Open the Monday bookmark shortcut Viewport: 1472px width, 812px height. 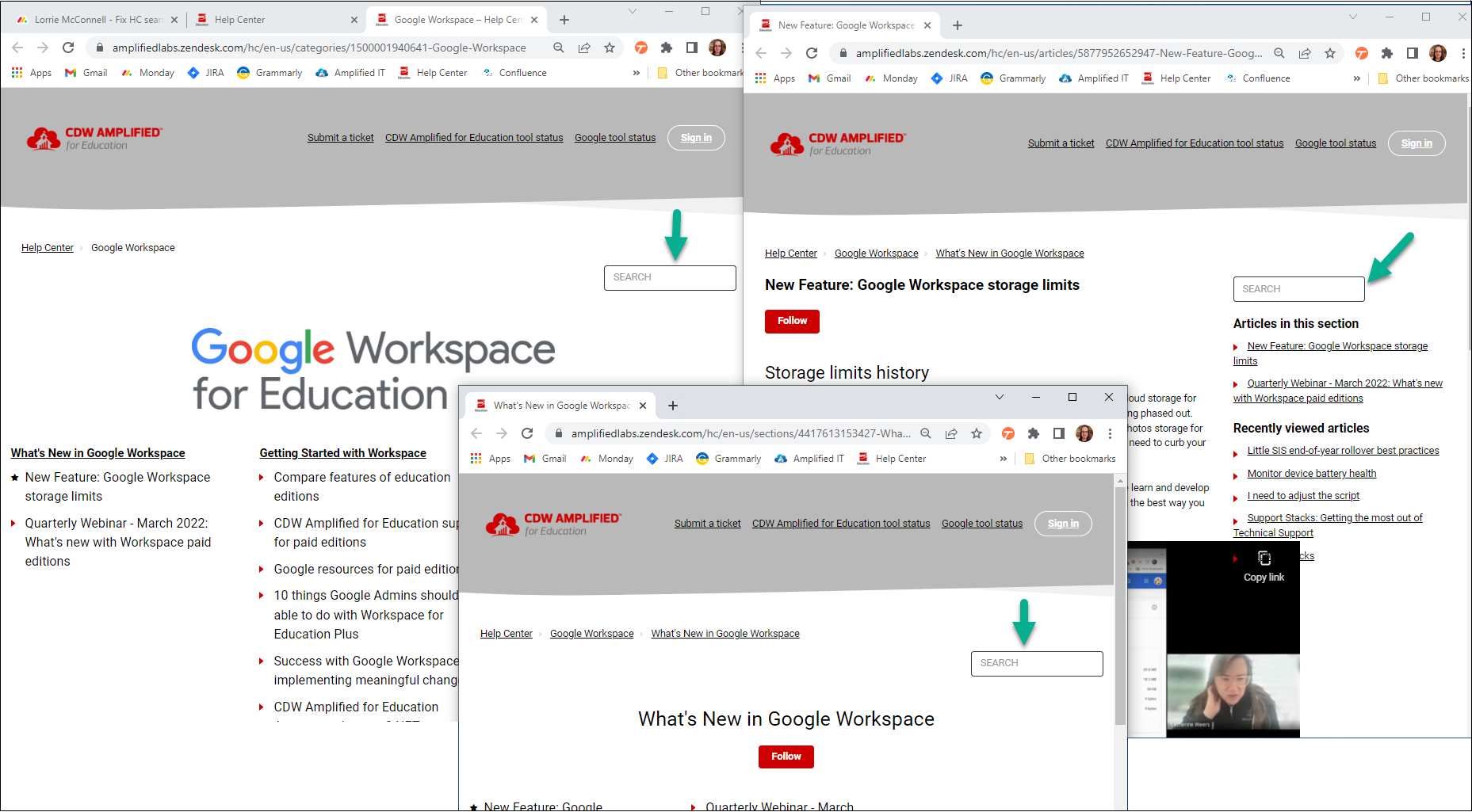click(606, 458)
